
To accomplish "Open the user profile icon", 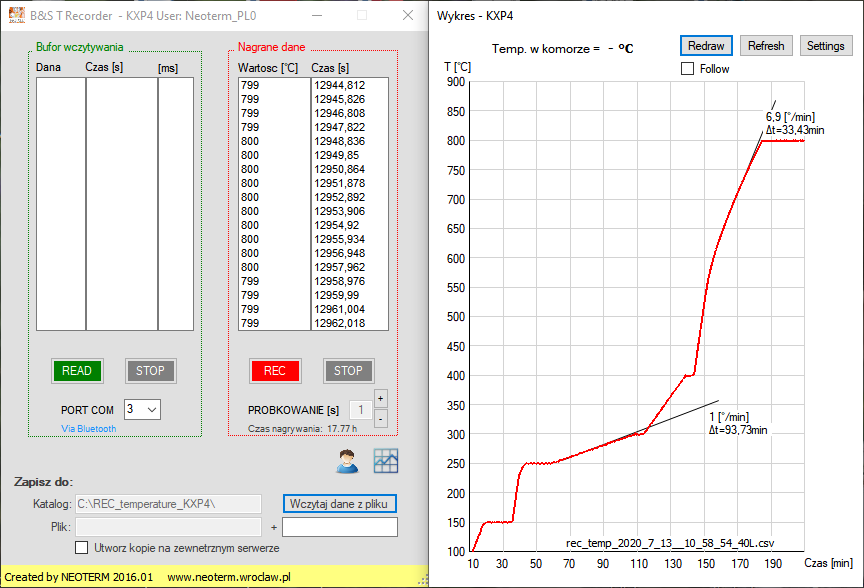I will pos(347,461).
